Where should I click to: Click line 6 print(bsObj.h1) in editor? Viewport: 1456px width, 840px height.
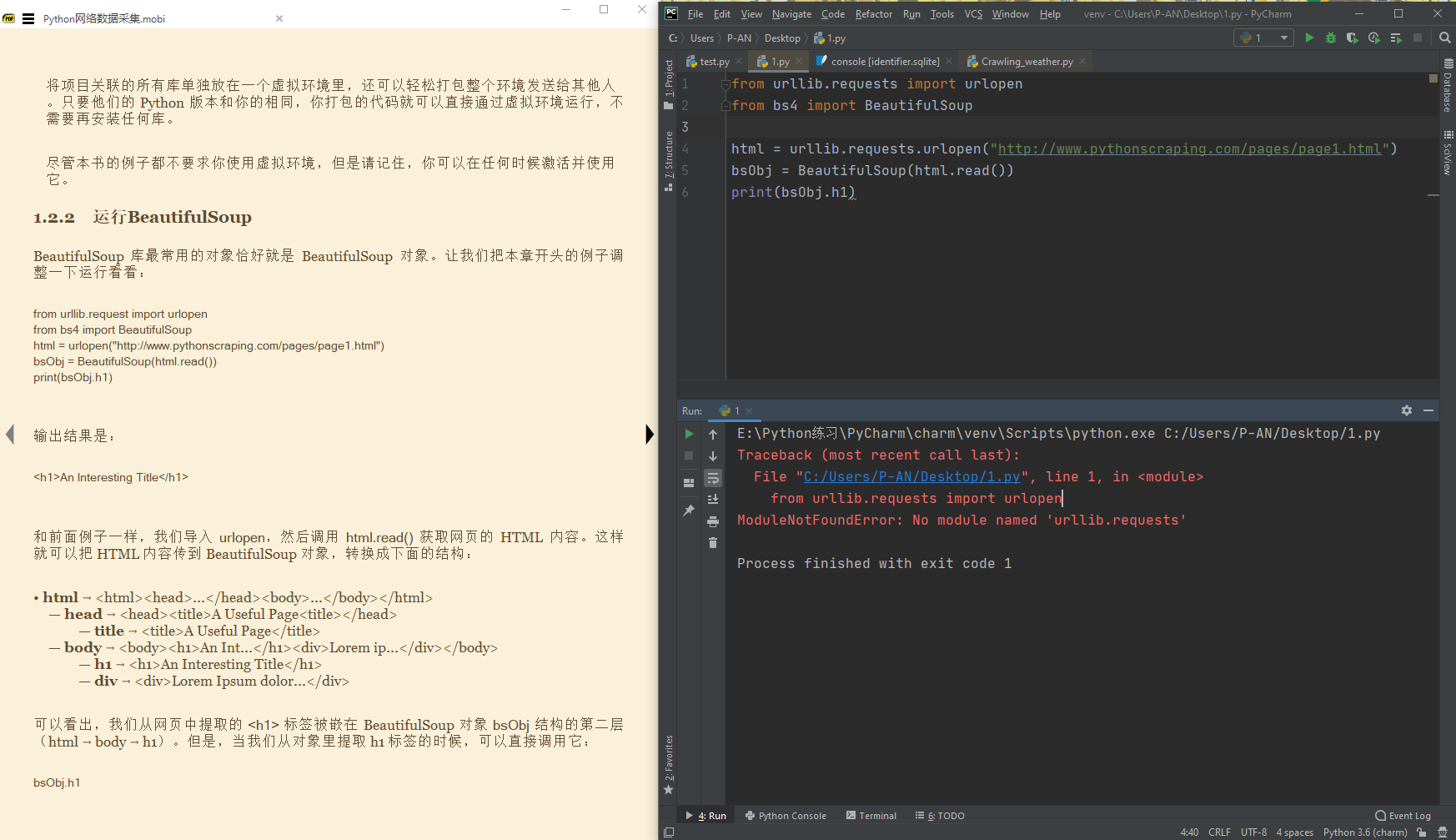coord(793,193)
